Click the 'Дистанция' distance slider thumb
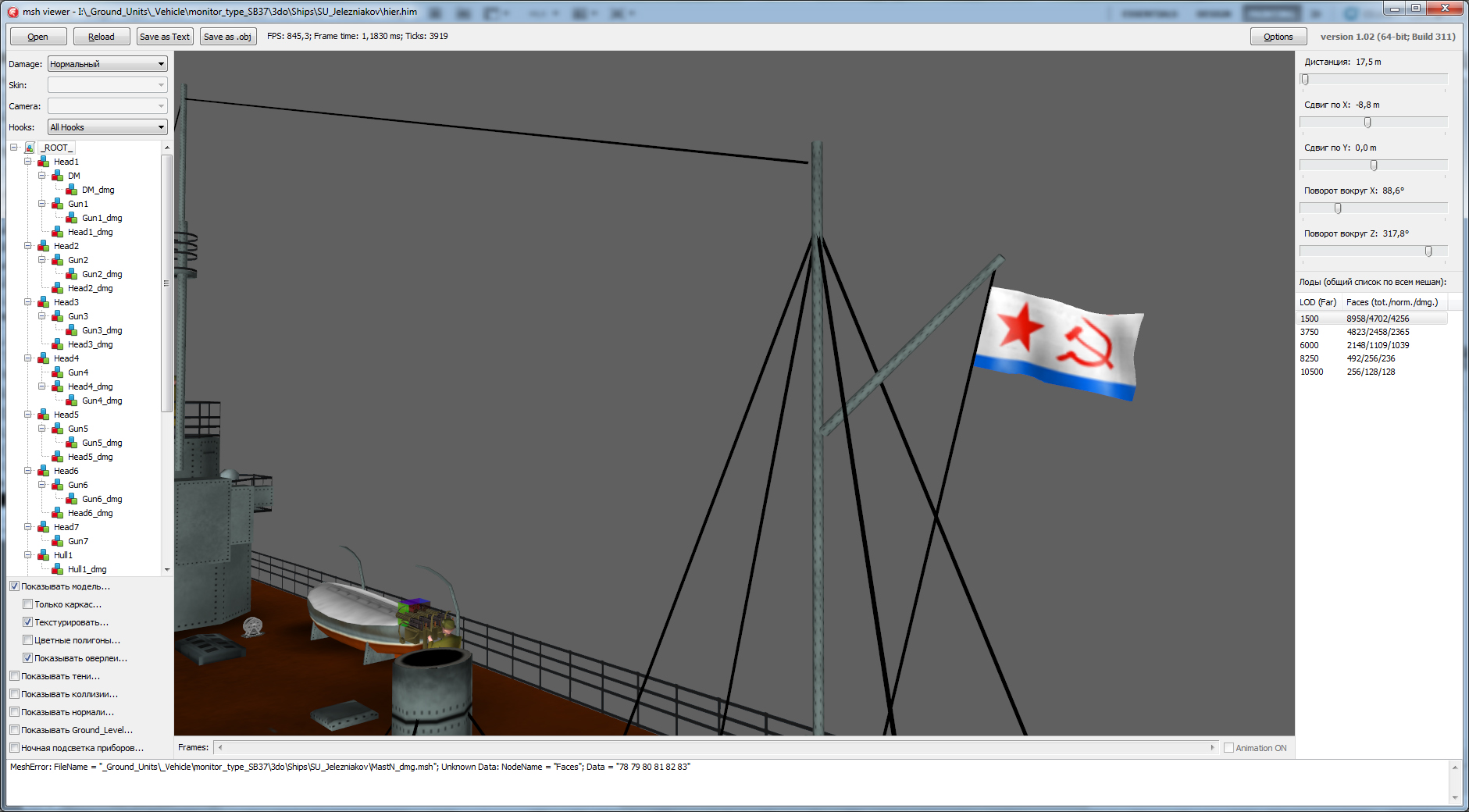The image size is (1469, 812). 1304,80
